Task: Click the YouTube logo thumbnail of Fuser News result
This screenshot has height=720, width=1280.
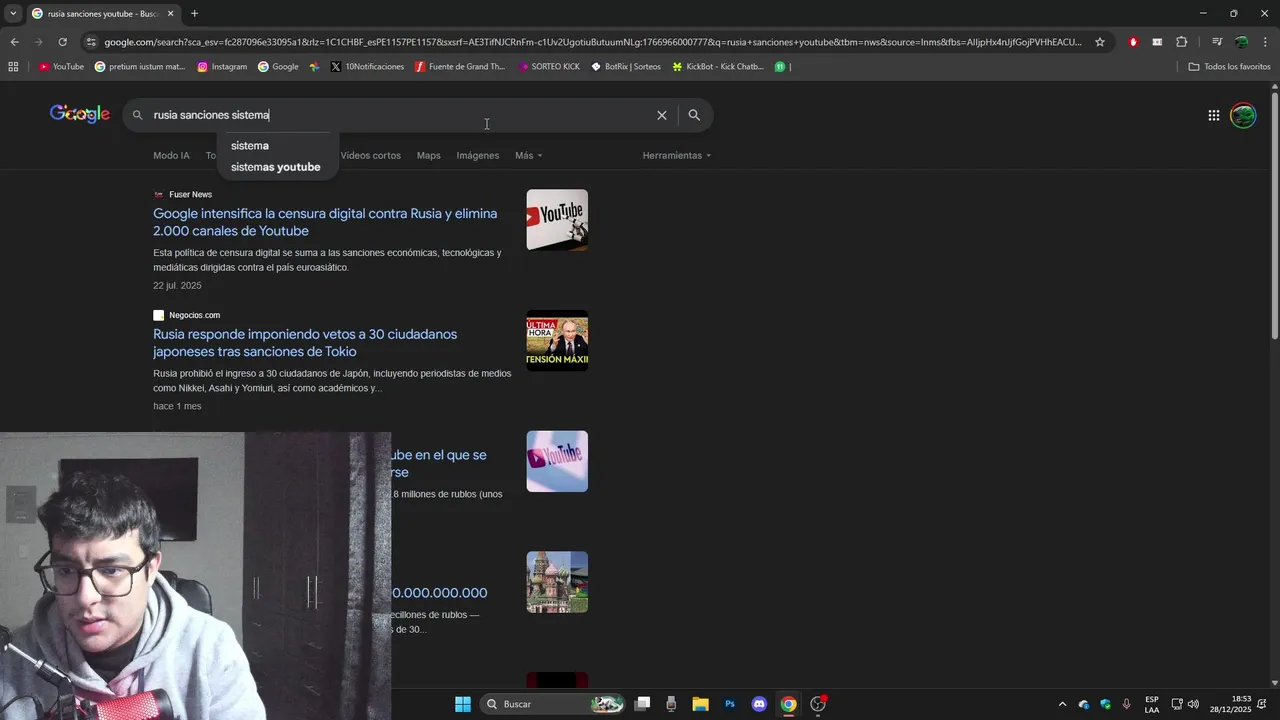Action: click(557, 220)
